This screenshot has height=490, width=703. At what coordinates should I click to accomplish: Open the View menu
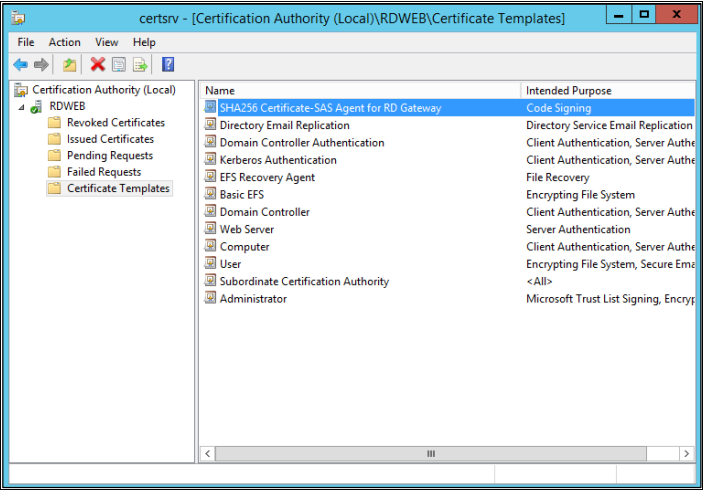click(107, 42)
